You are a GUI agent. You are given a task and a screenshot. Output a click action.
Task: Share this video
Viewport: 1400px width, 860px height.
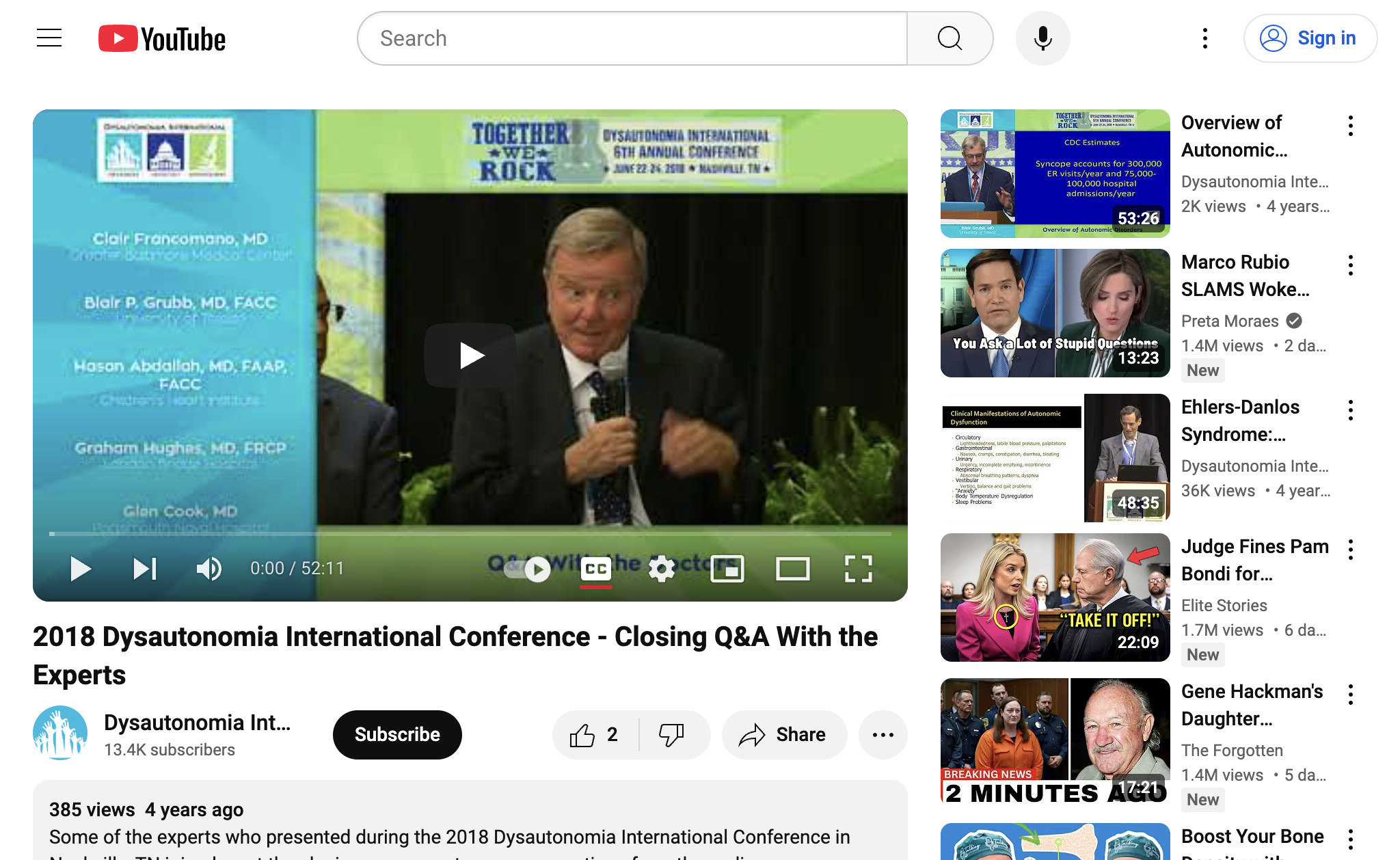pos(784,734)
